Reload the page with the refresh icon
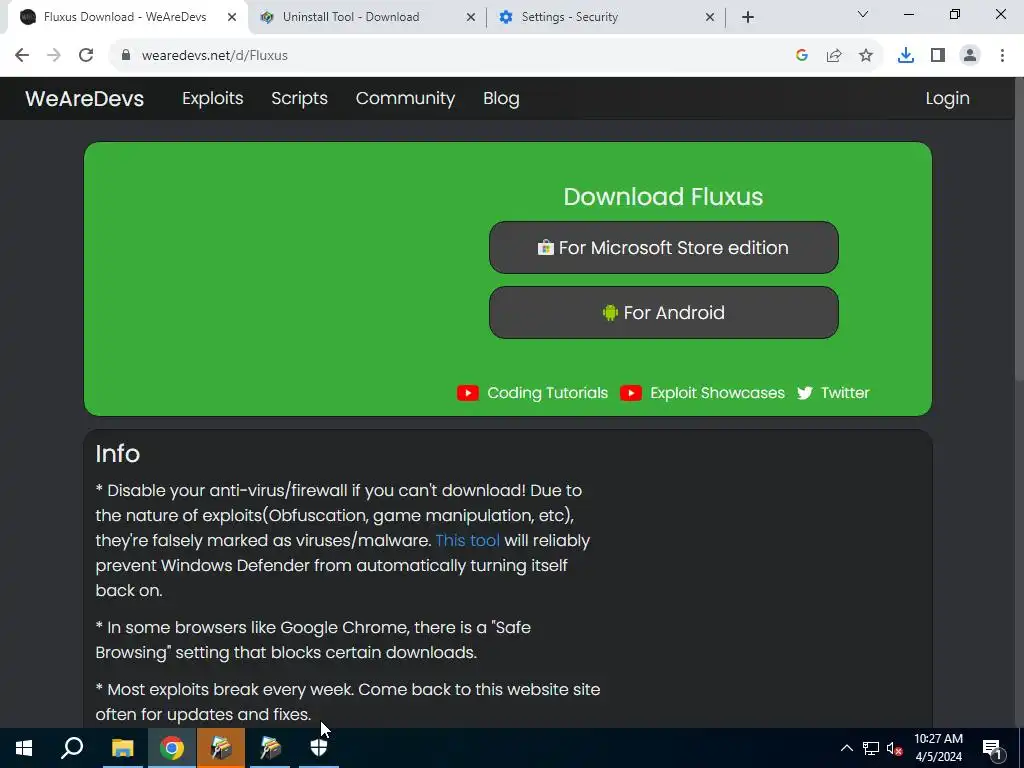1024x768 pixels. pyautogui.click(x=86, y=56)
